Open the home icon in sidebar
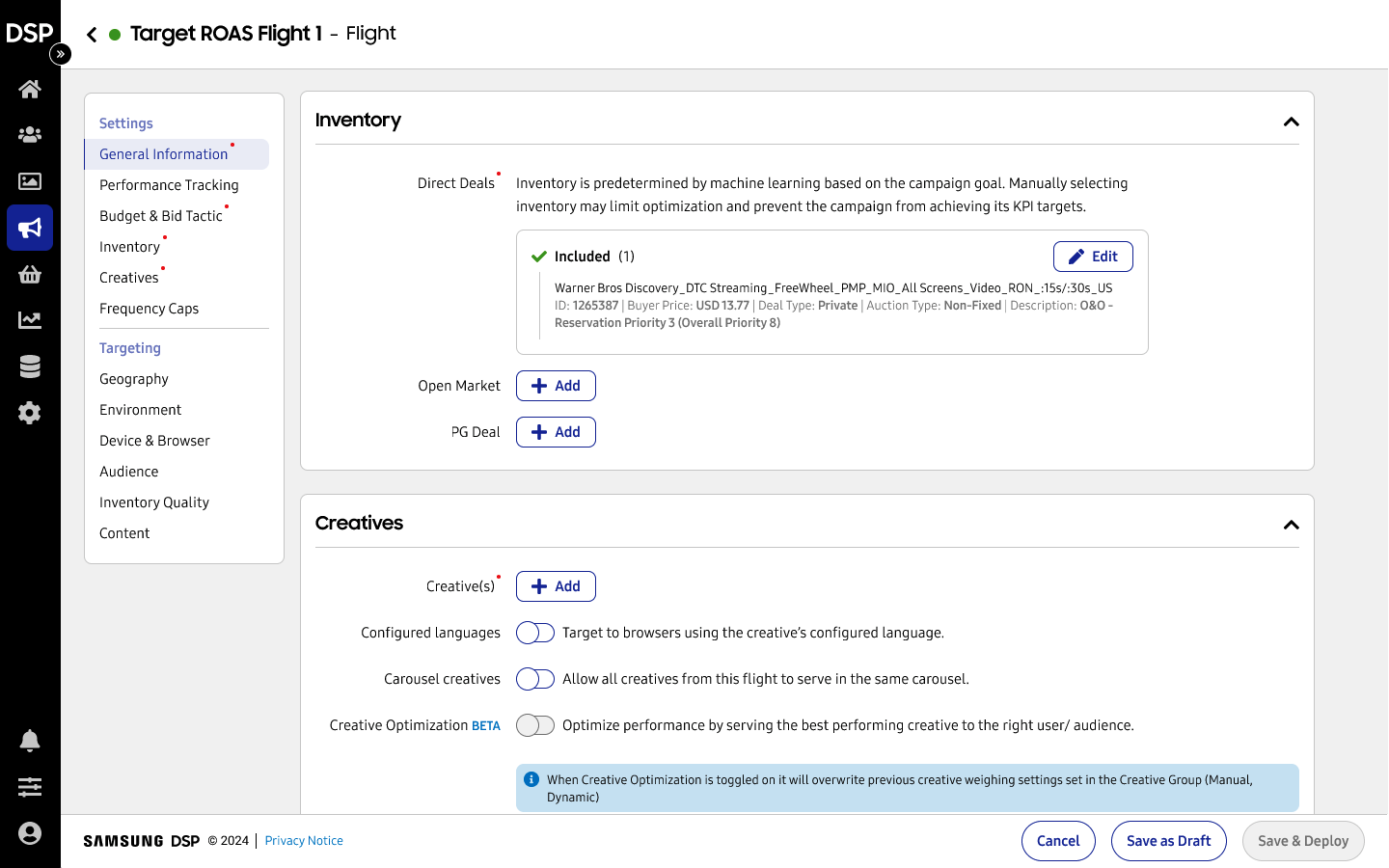 coord(30,90)
